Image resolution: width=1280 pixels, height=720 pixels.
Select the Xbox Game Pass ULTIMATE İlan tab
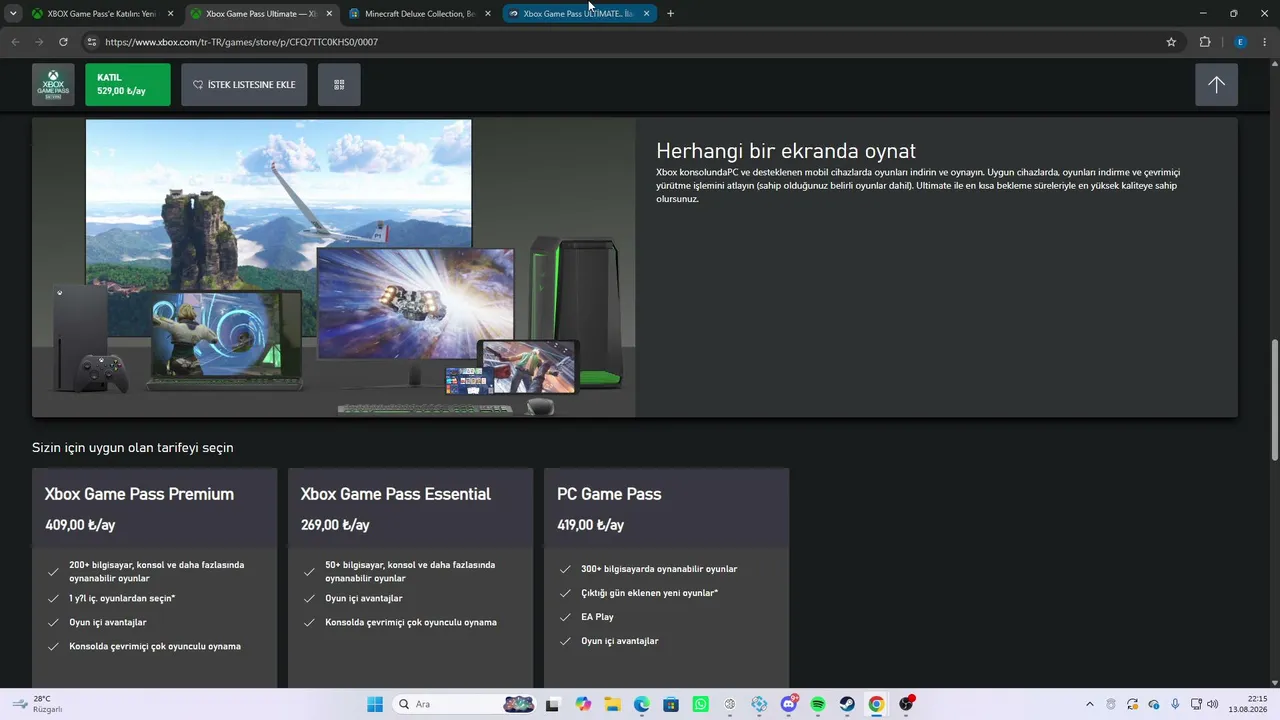coord(578,14)
